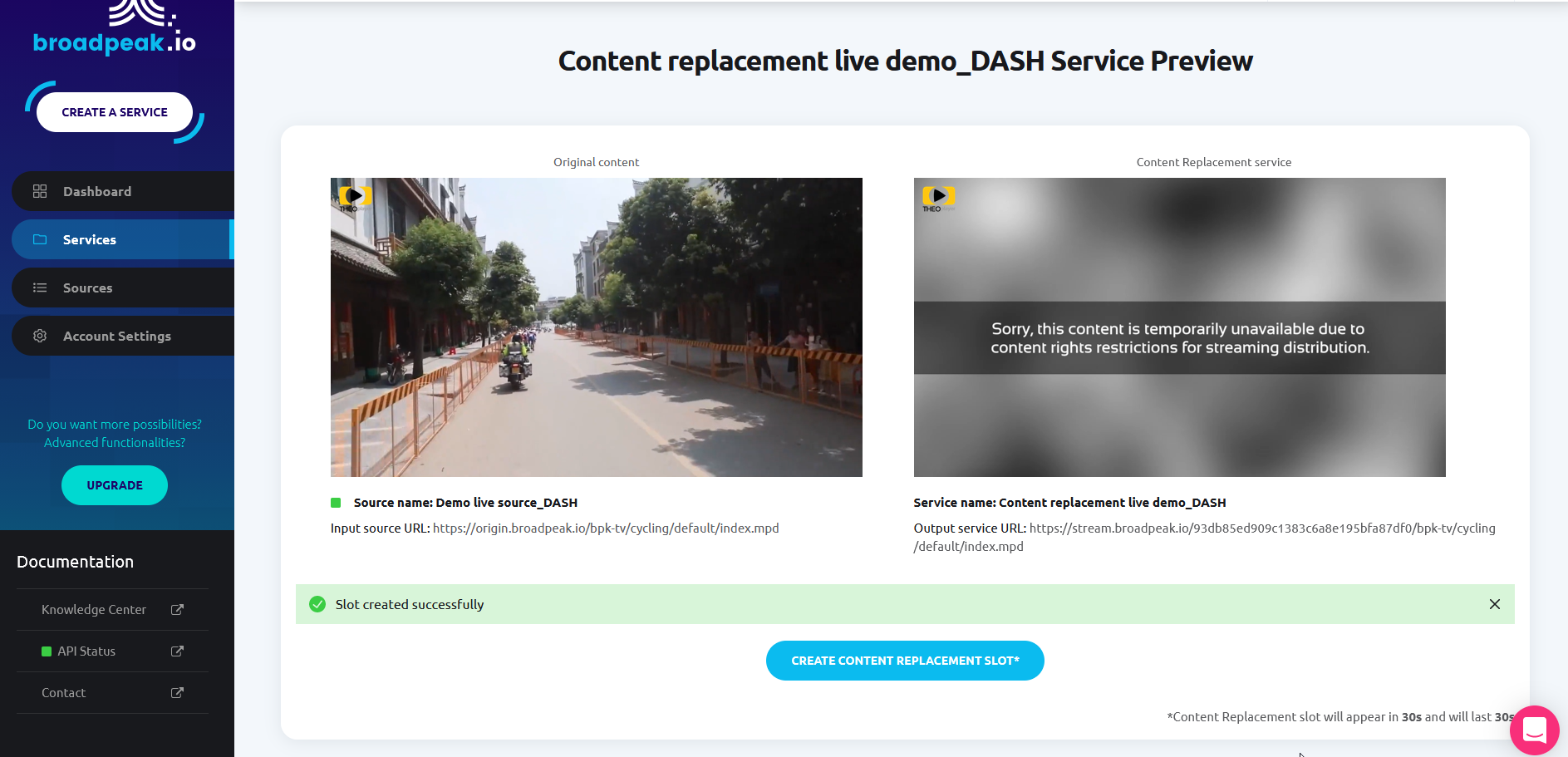Click the Services folder icon
Screen dimensions: 1568x757
pyautogui.click(x=40, y=239)
